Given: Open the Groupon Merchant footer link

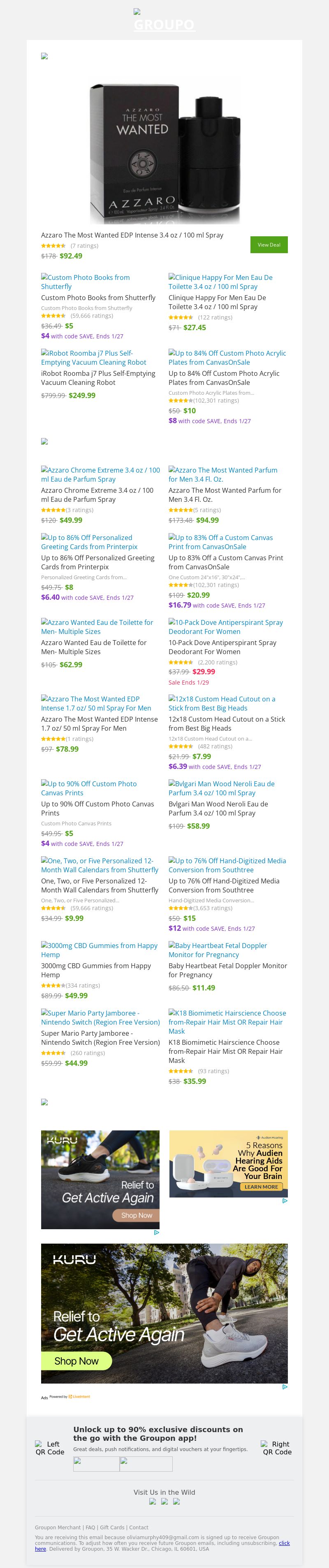Looking at the screenshot, I should pyautogui.click(x=58, y=1527).
